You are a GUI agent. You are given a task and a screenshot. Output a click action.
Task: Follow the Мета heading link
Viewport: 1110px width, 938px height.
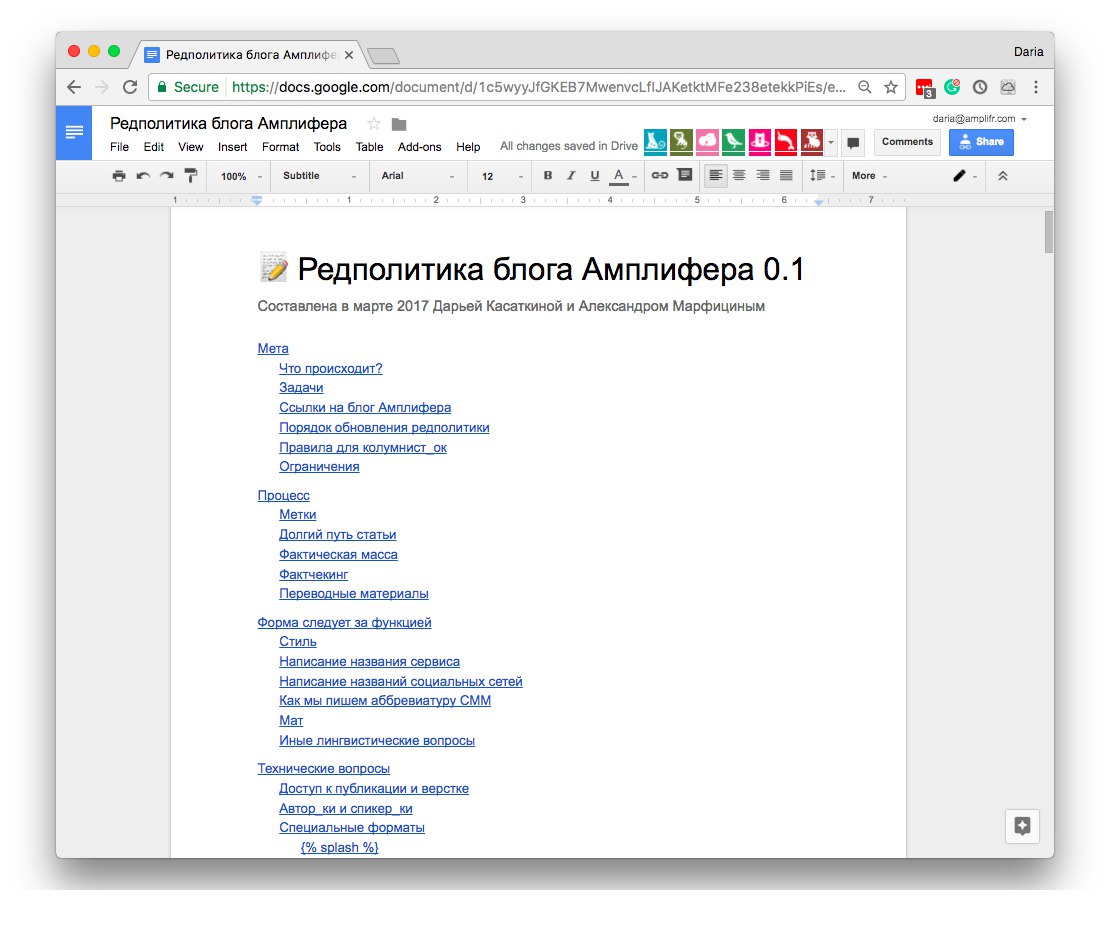coord(273,348)
